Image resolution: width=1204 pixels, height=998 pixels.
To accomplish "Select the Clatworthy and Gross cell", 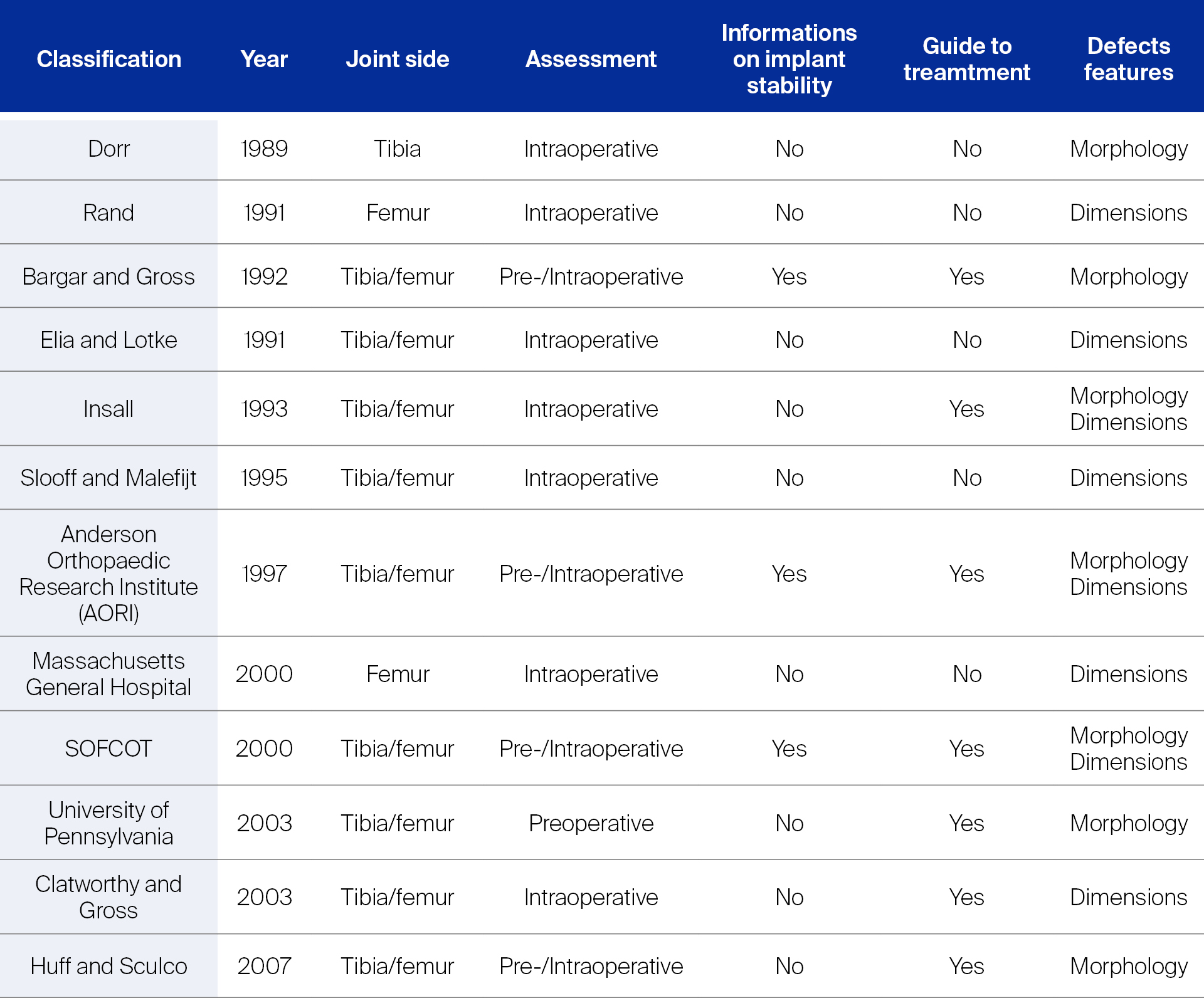I will (x=108, y=897).
